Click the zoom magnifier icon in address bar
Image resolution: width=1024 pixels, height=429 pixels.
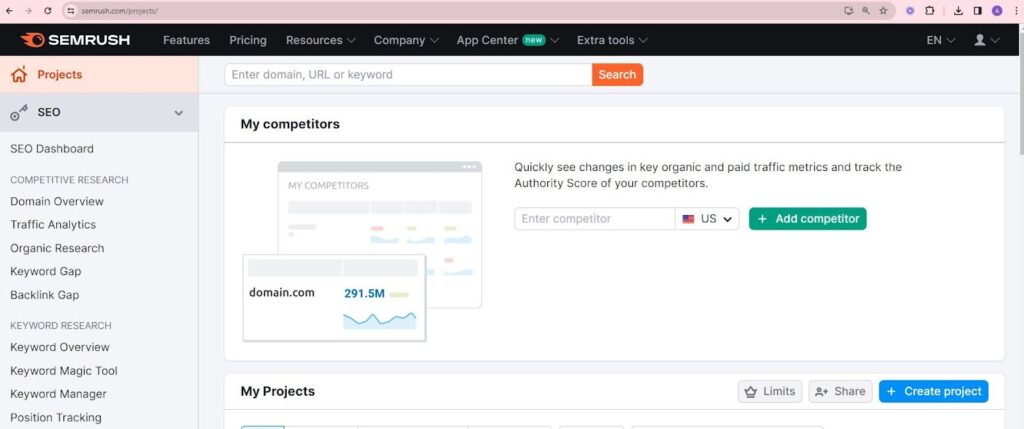coord(866,11)
